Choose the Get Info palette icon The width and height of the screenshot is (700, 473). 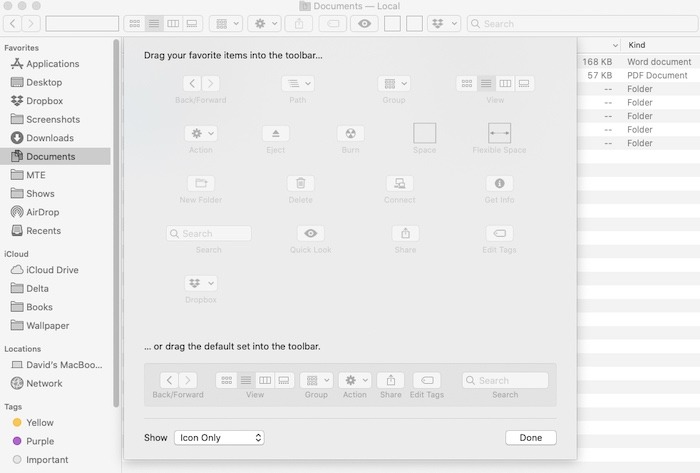coord(499,183)
